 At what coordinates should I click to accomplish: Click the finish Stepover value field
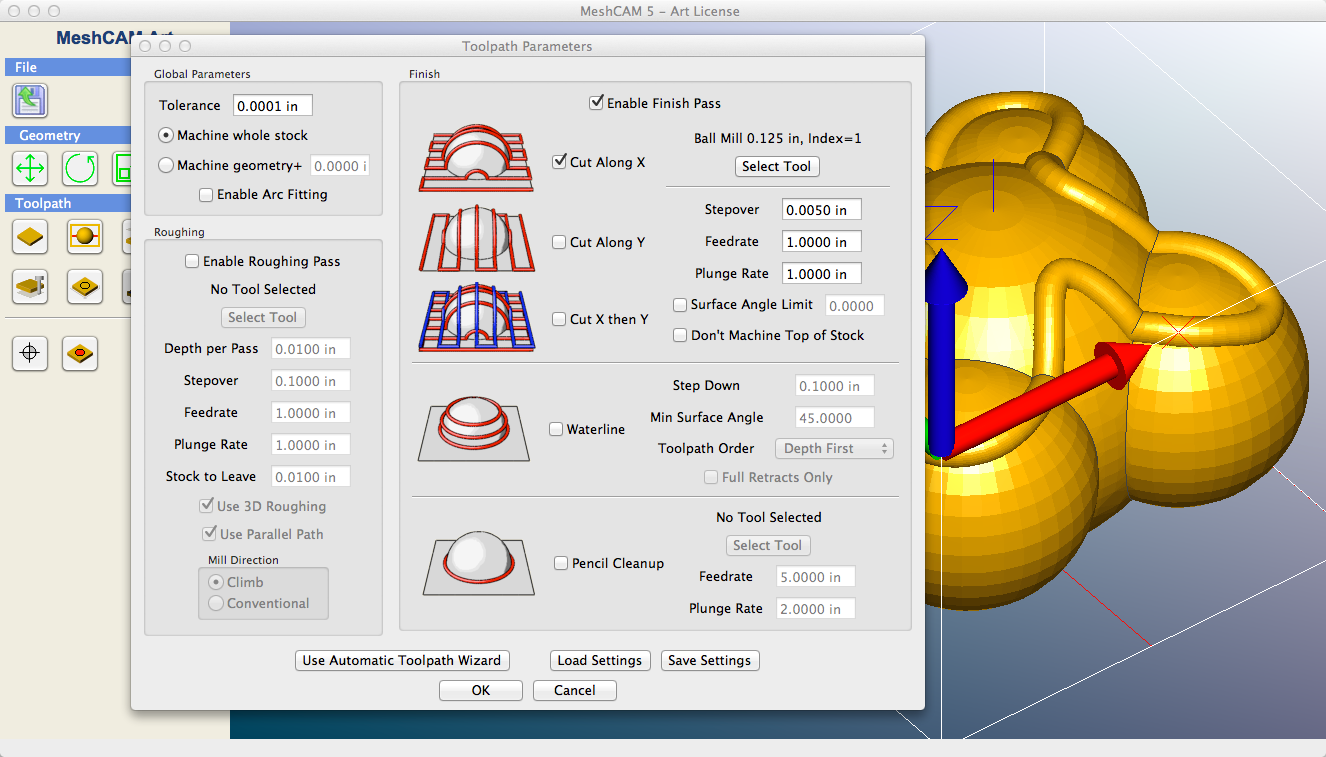click(821, 210)
